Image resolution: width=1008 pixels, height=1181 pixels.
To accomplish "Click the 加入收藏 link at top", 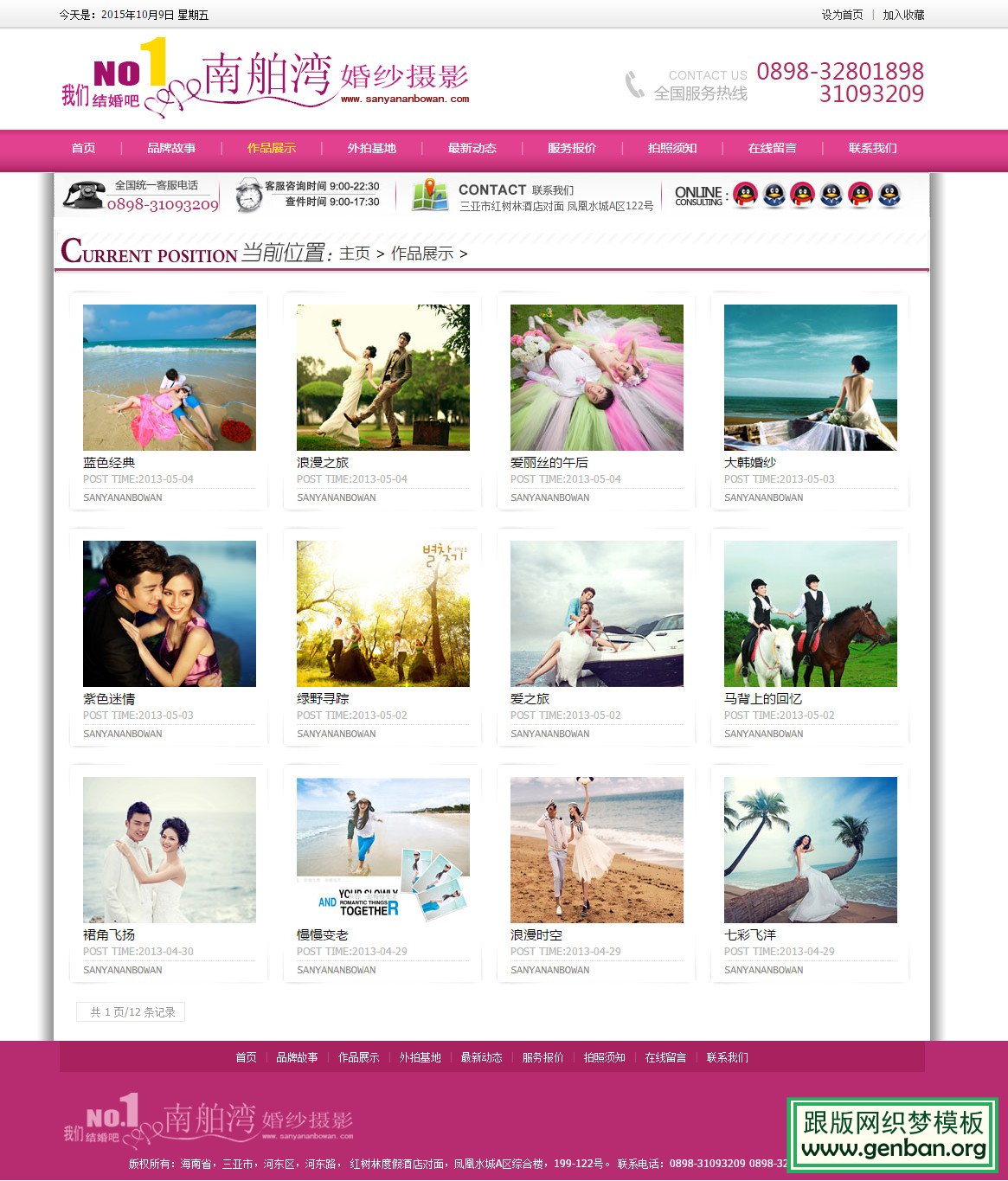I will point(903,15).
